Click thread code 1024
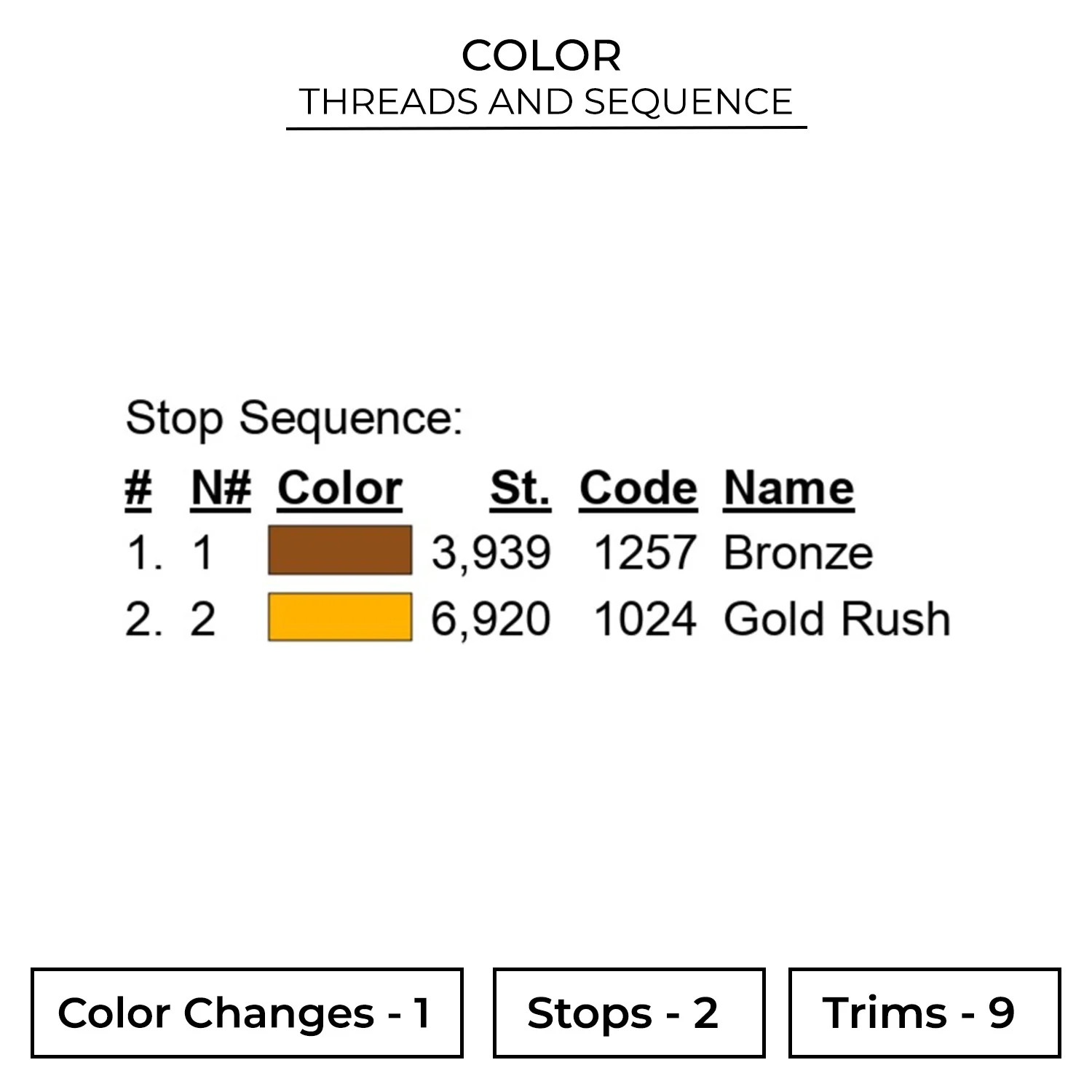 [x=645, y=620]
